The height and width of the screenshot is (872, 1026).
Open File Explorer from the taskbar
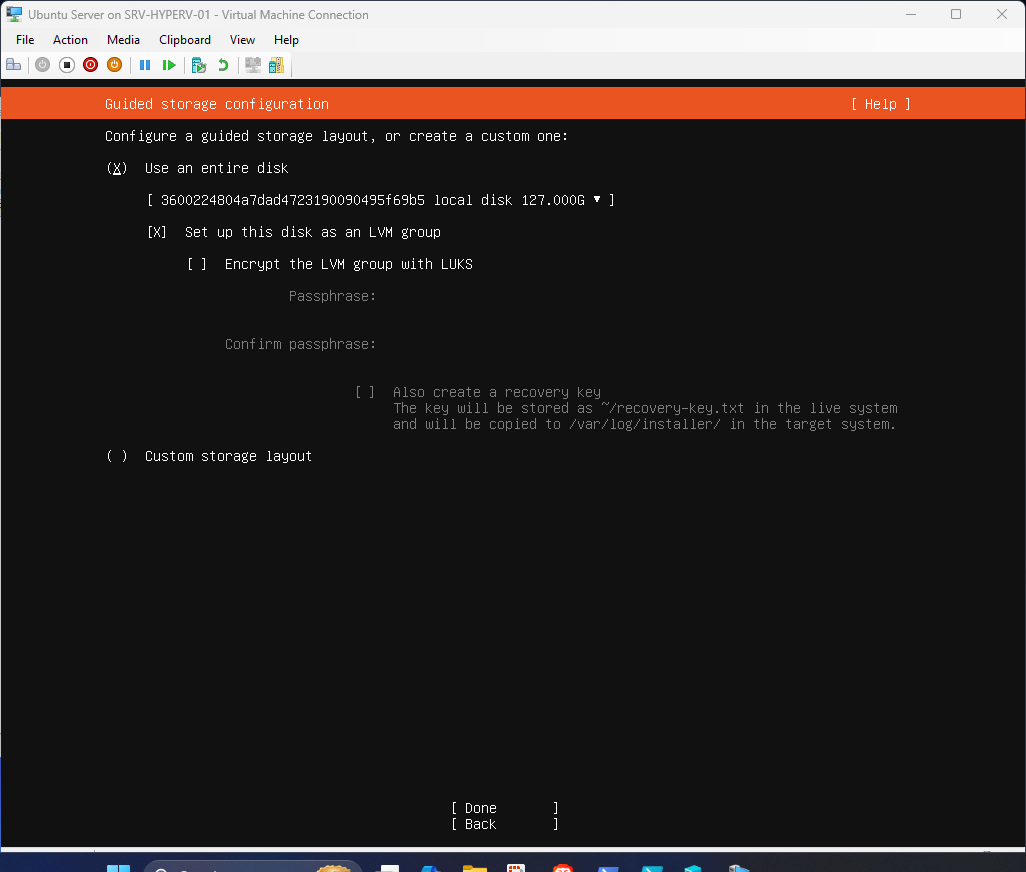[474, 866]
